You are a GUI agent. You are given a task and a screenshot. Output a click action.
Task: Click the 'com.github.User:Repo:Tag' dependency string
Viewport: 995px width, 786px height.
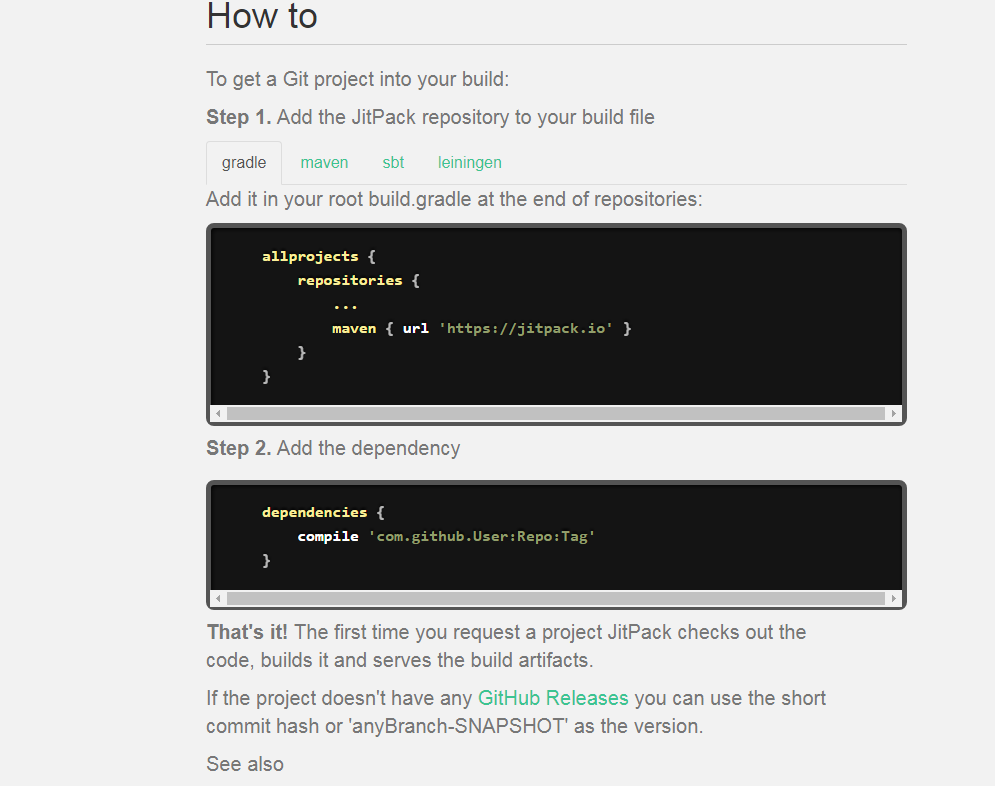pyautogui.click(x=482, y=536)
